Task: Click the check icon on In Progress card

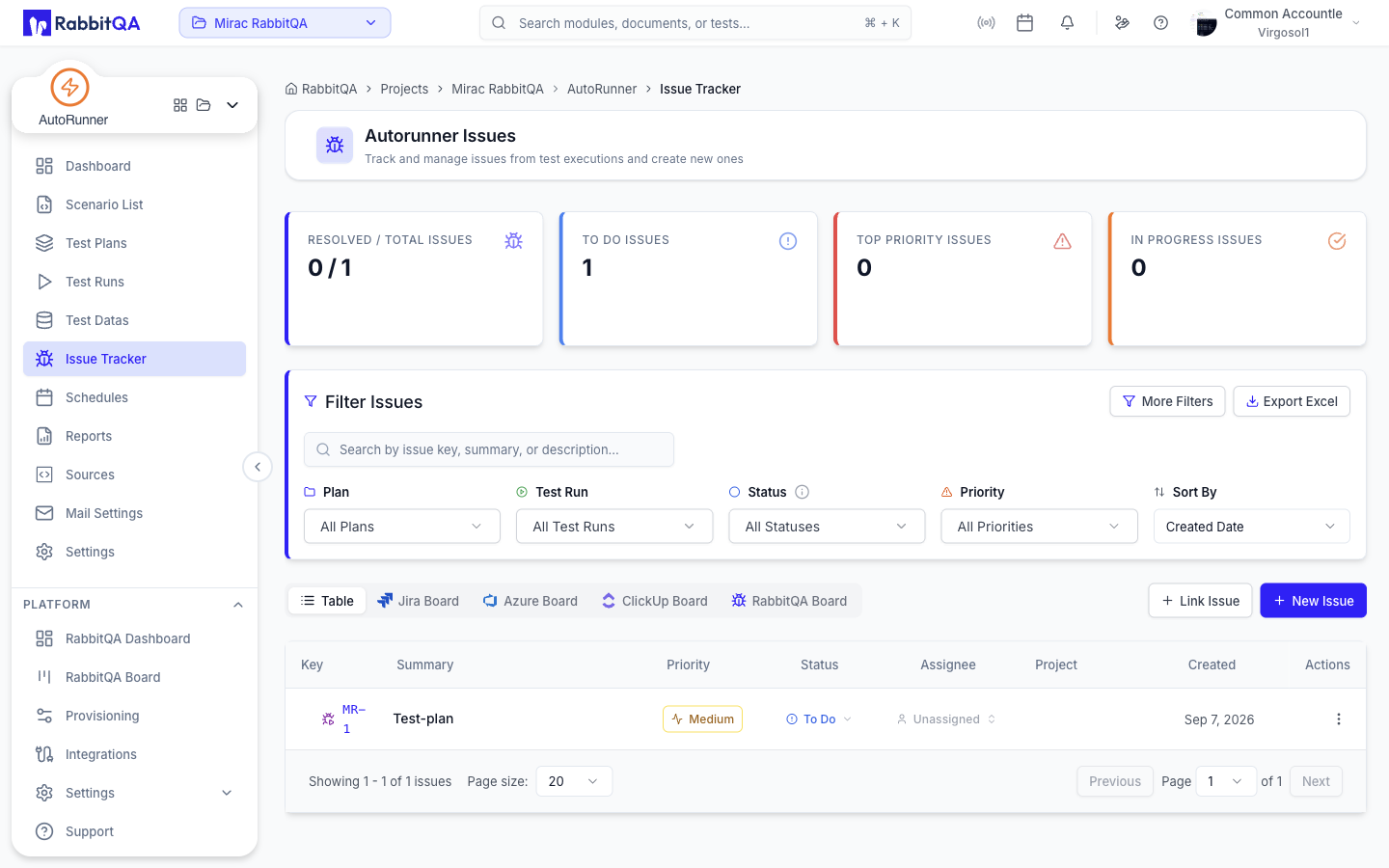Action: pos(1337,241)
